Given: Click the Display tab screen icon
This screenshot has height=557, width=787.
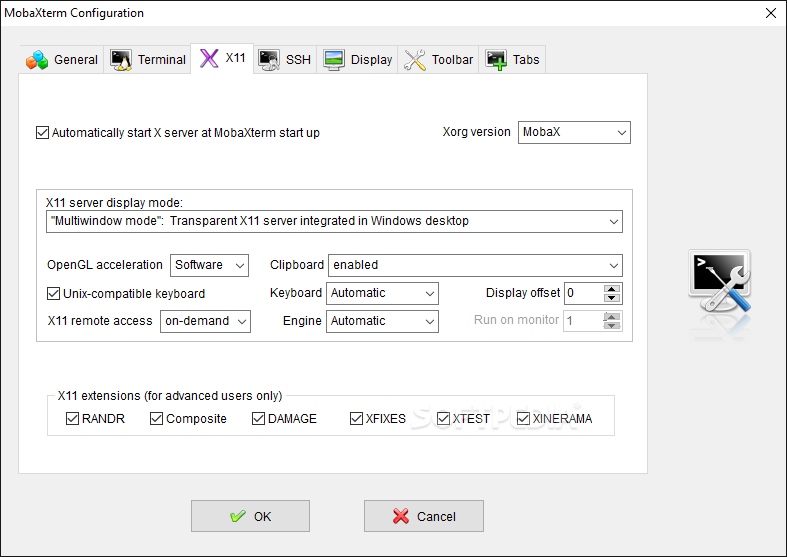Looking at the screenshot, I should pyautogui.click(x=334, y=59).
